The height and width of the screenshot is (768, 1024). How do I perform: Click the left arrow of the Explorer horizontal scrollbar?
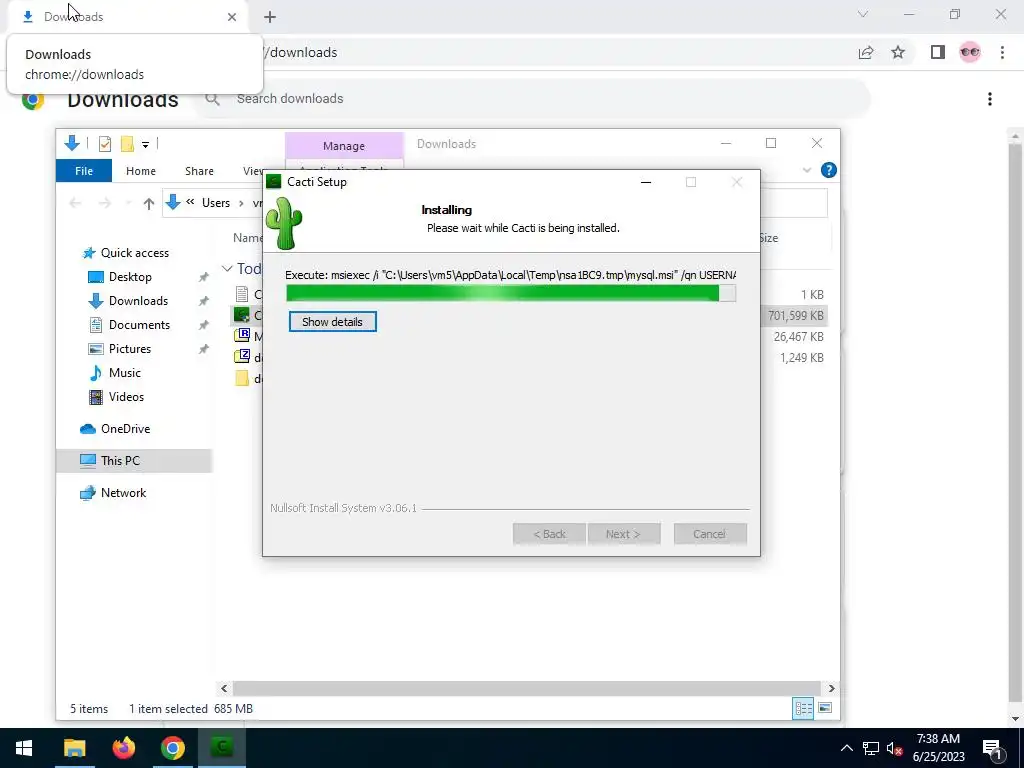pos(224,689)
